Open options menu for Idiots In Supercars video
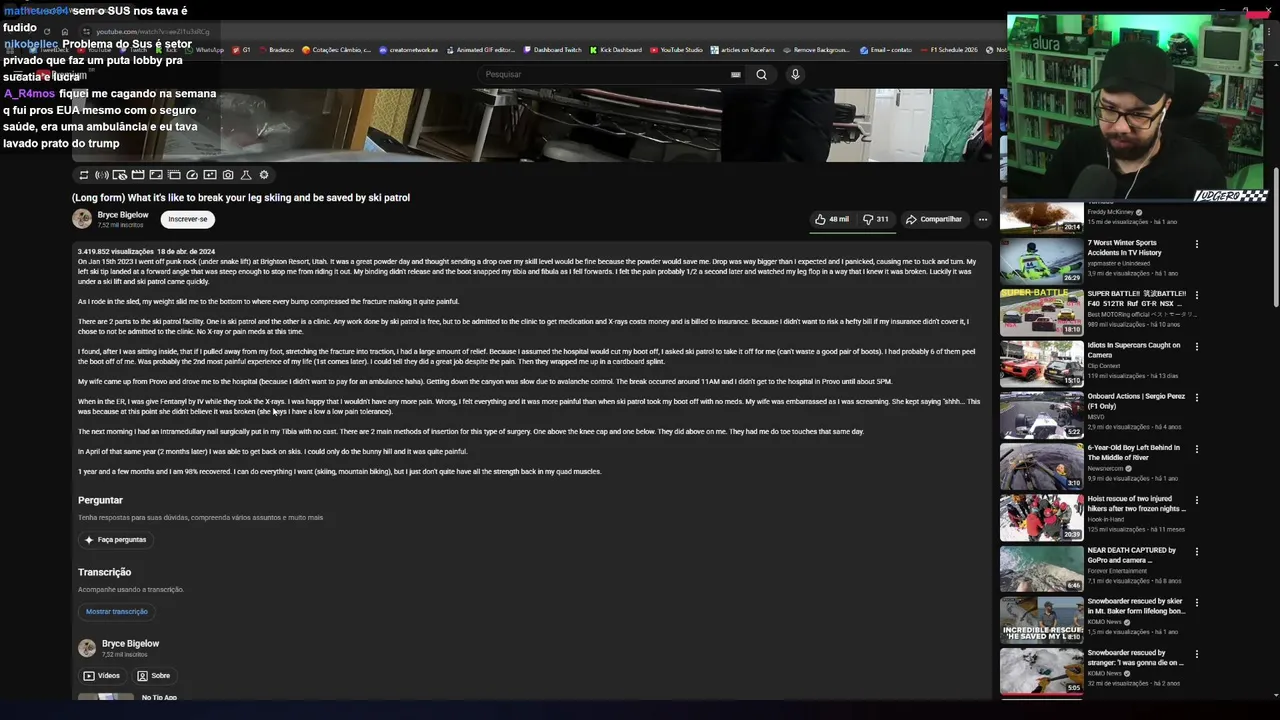 pos(1196,346)
